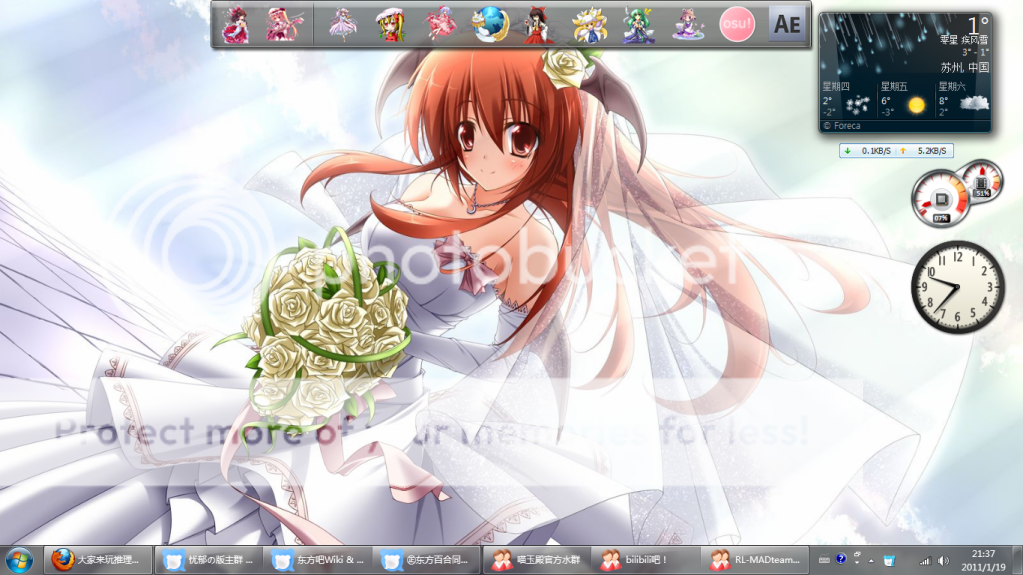Expand hidden system tray icons arrow

coord(871,560)
